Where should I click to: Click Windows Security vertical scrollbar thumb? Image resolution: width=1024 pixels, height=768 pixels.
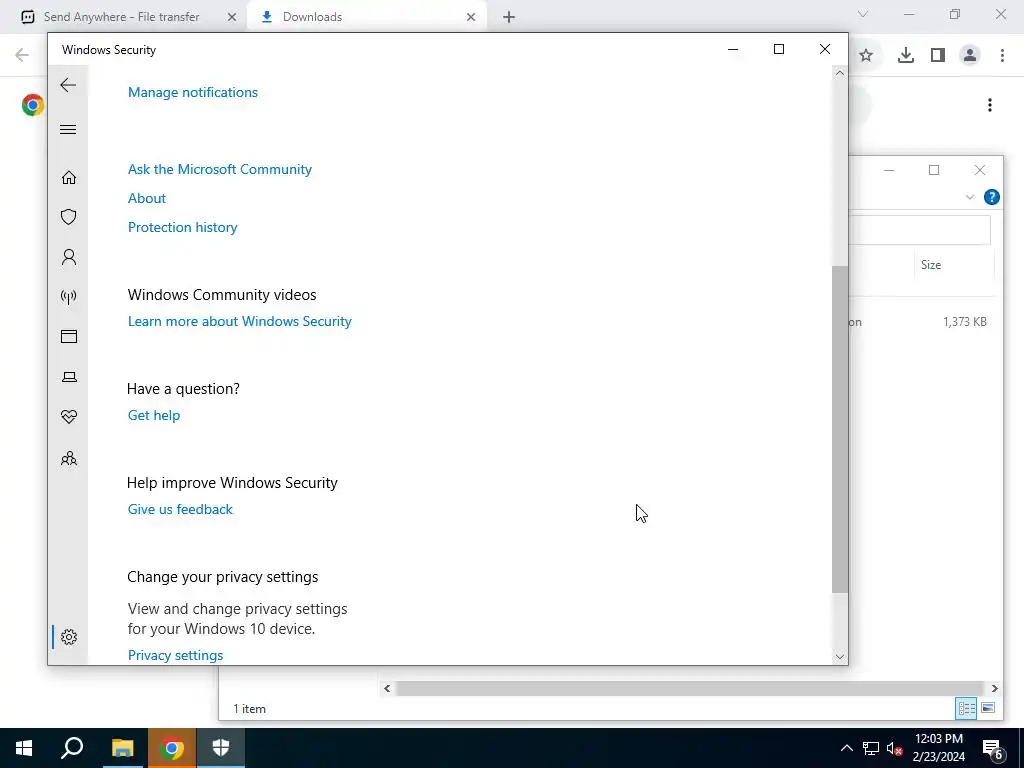coord(840,429)
